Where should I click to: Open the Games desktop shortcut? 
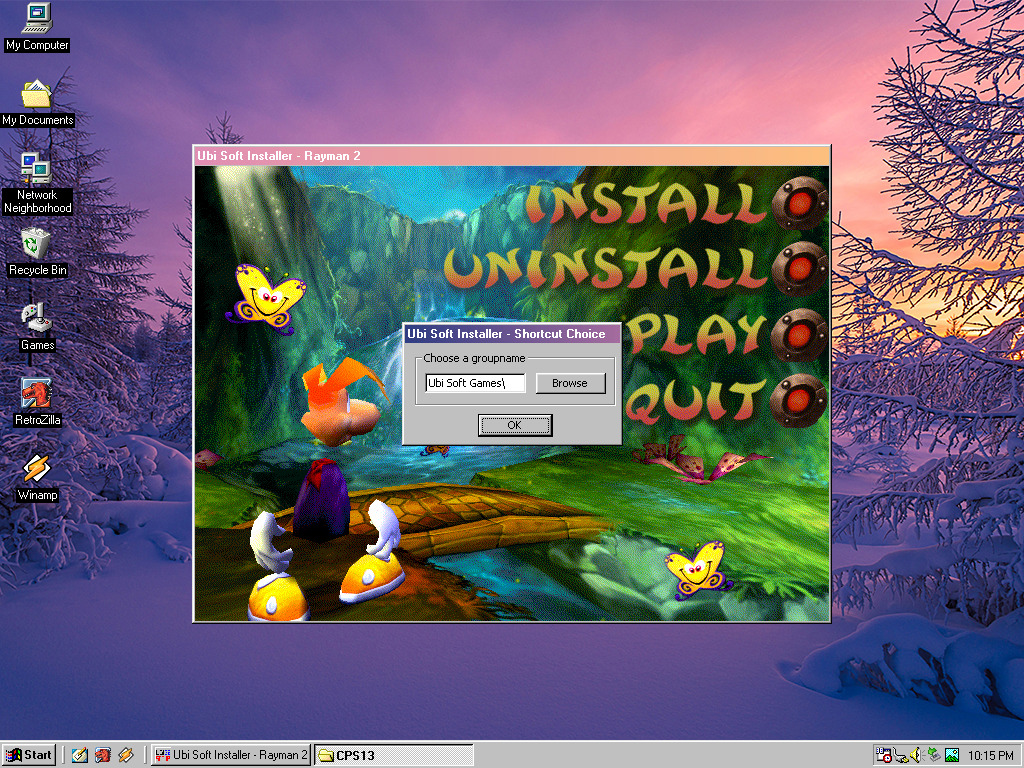click(x=37, y=327)
